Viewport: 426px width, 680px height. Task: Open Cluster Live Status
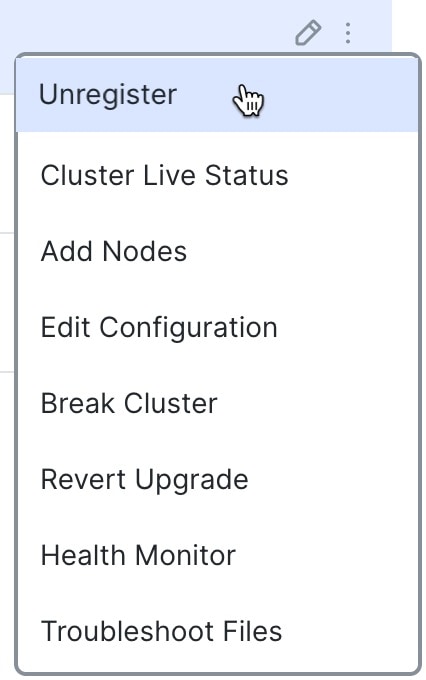coord(217,176)
